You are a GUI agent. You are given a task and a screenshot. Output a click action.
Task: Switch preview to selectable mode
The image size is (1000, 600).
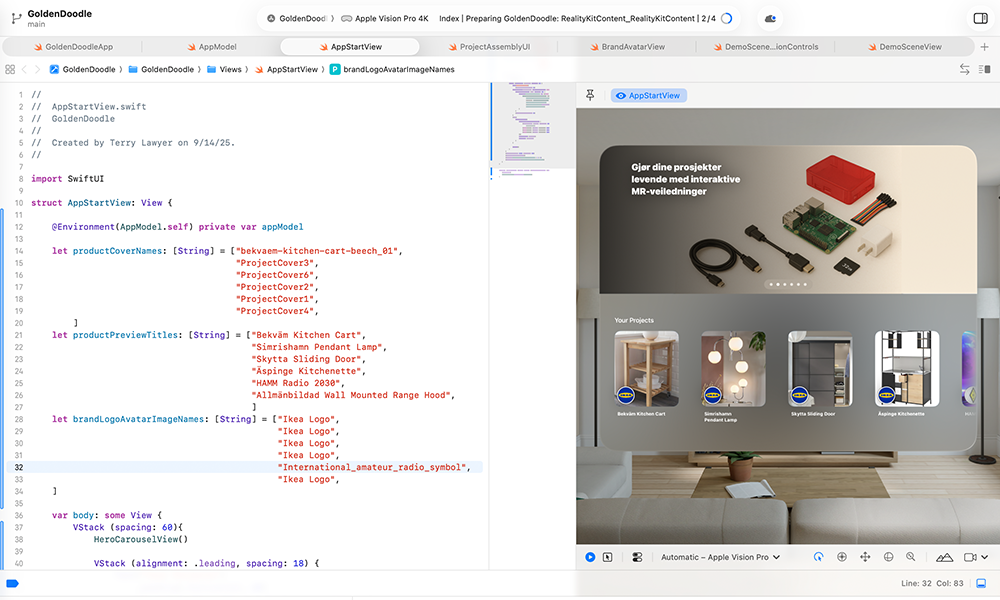click(x=607, y=557)
